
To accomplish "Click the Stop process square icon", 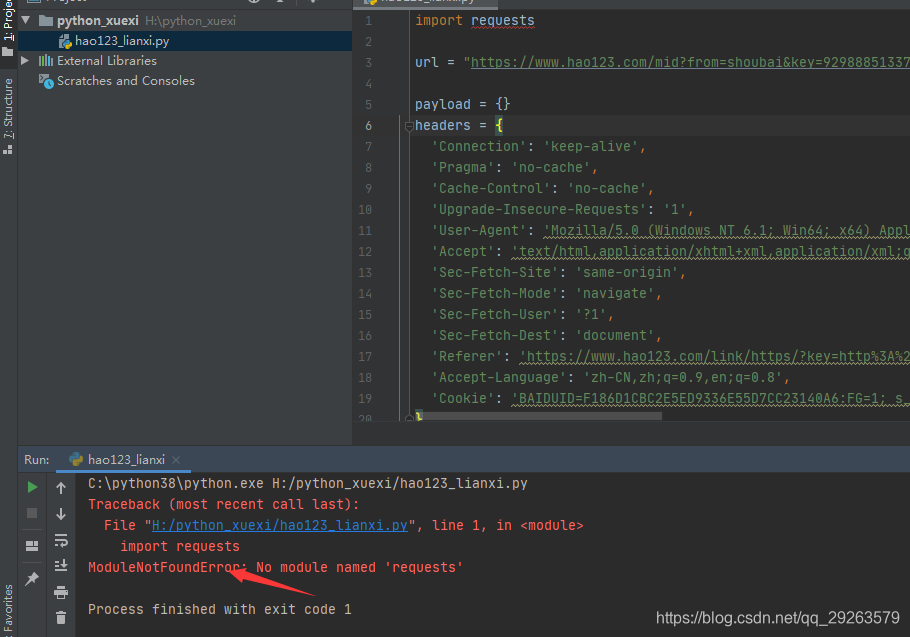I will (32, 513).
